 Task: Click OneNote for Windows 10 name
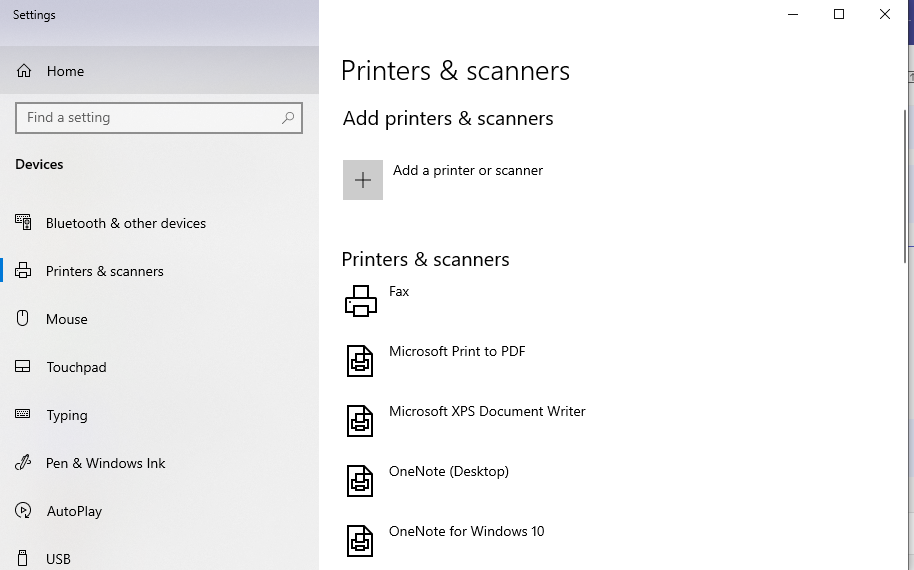(466, 532)
